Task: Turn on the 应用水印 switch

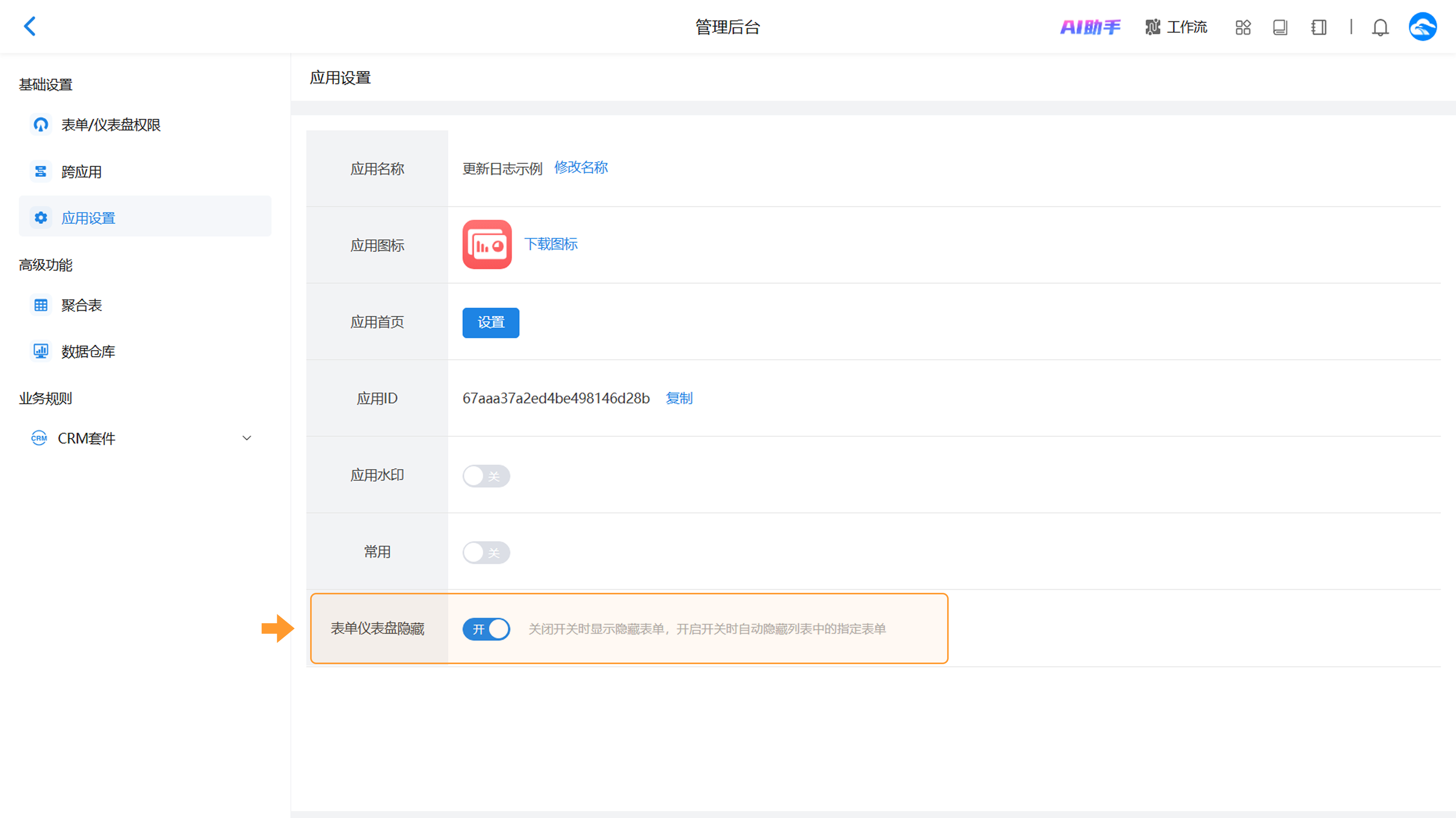Action: (x=486, y=476)
